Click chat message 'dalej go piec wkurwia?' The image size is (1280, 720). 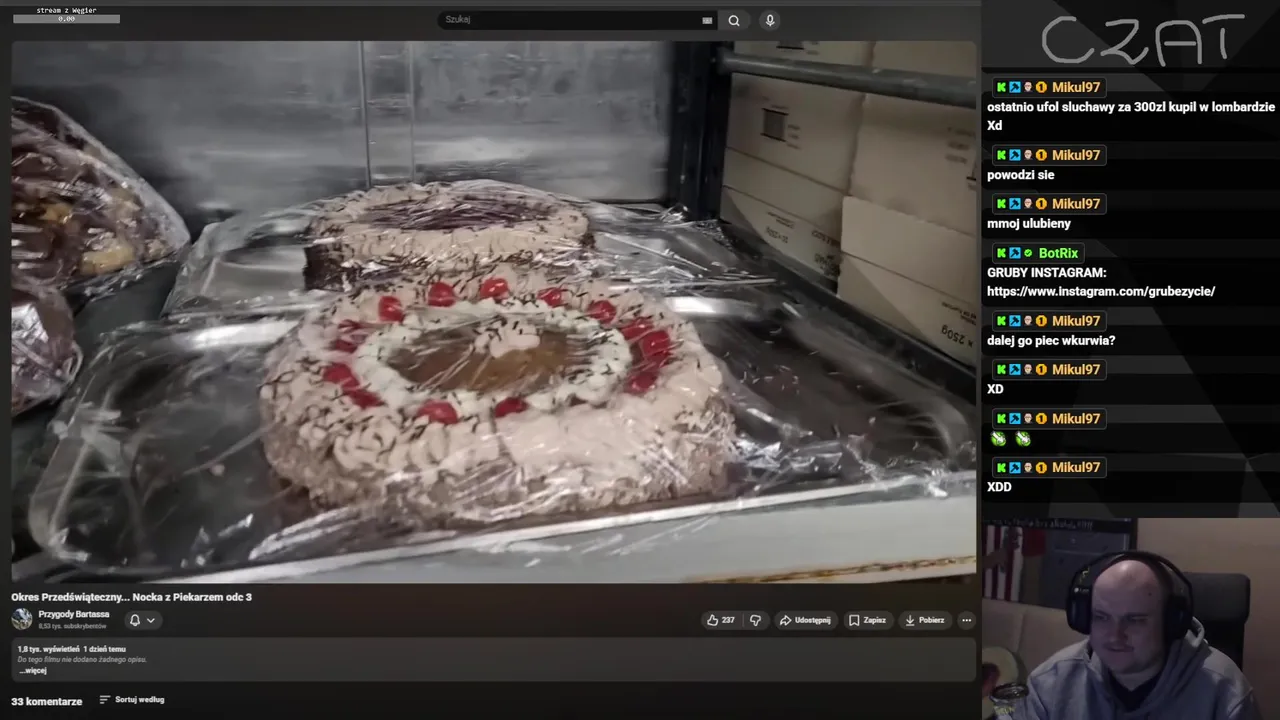pos(1051,340)
